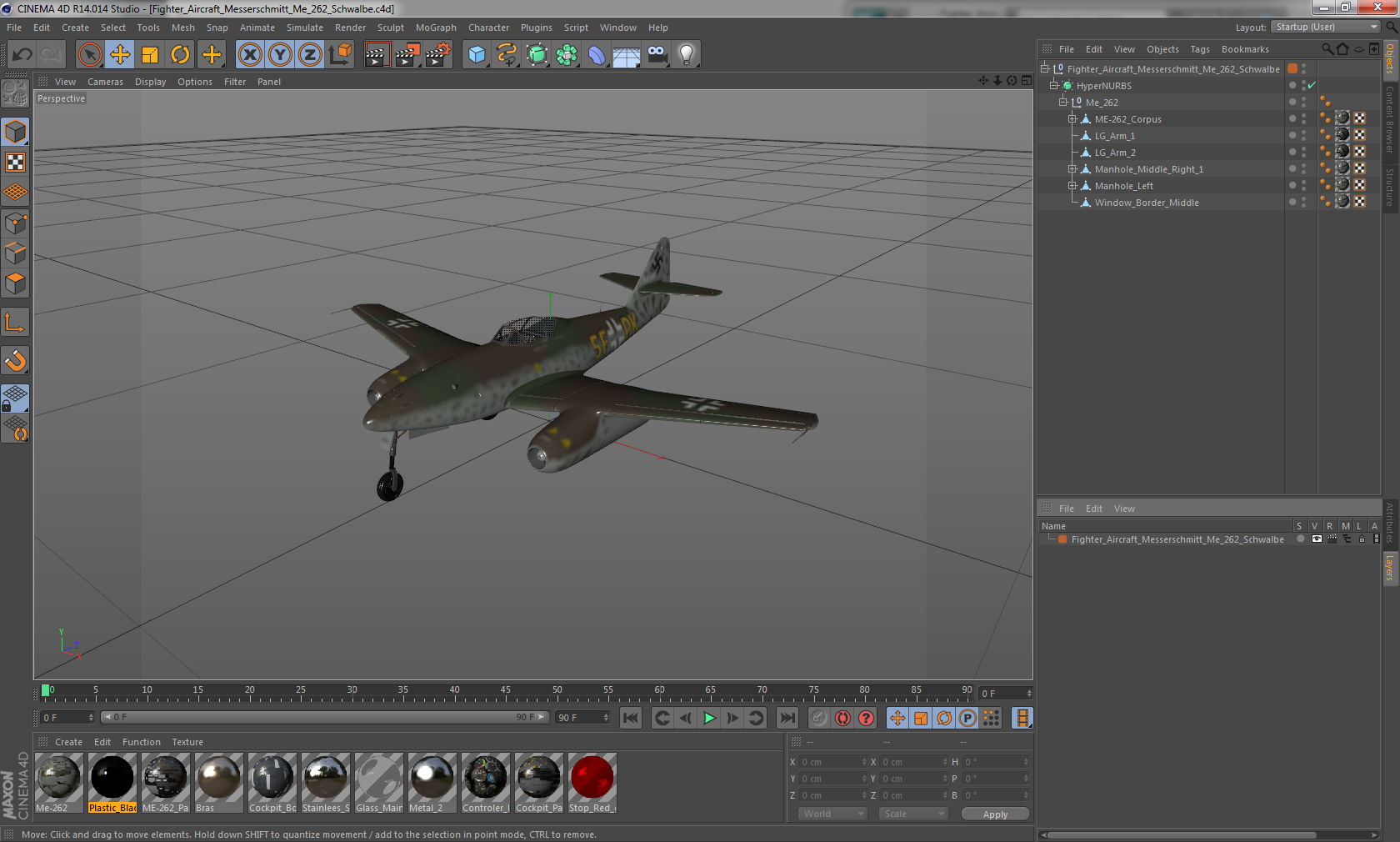Toggle the layer's visible-in-editor icon
The image size is (1400, 842).
(x=1317, y=539)
